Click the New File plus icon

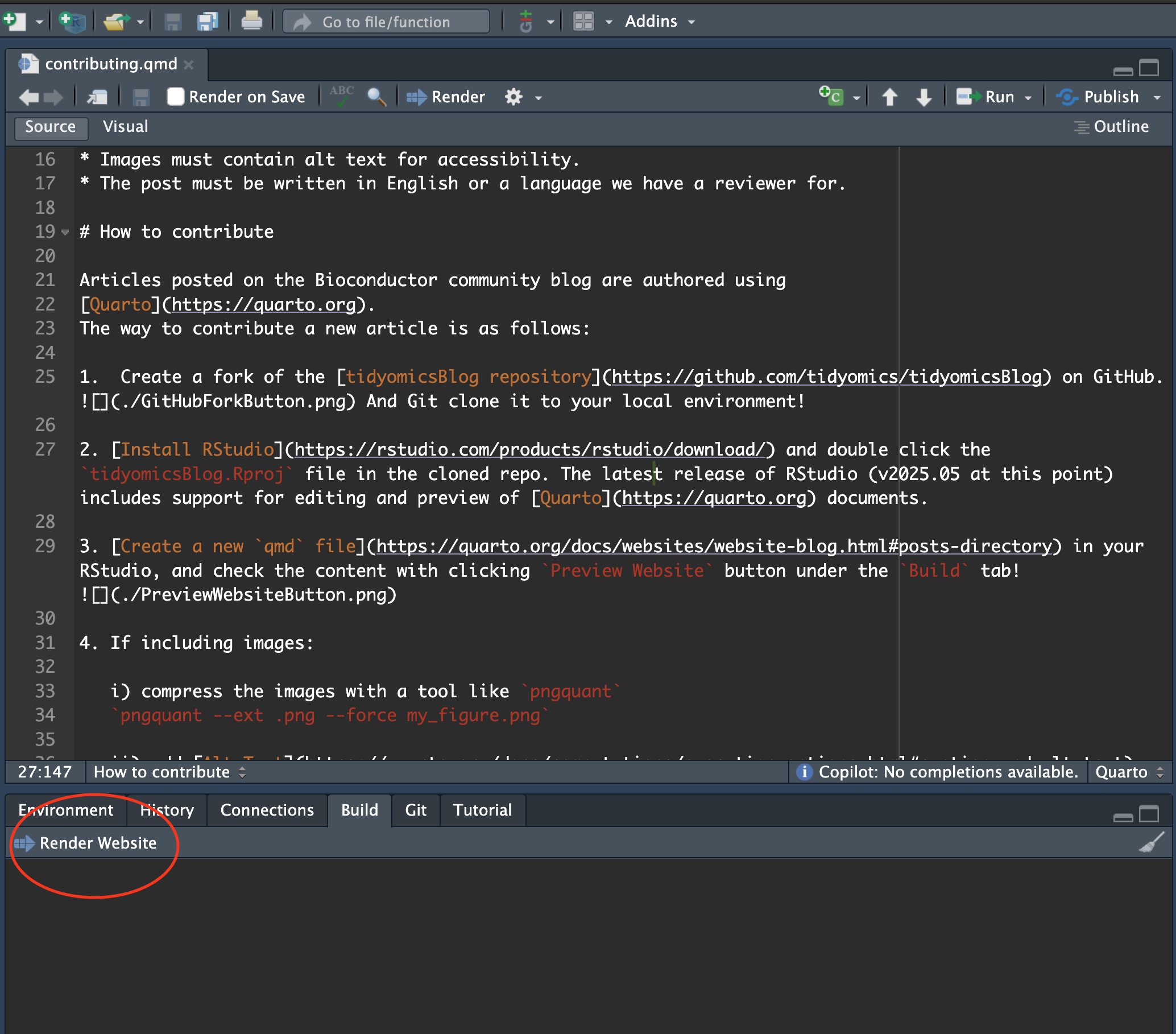14,21
